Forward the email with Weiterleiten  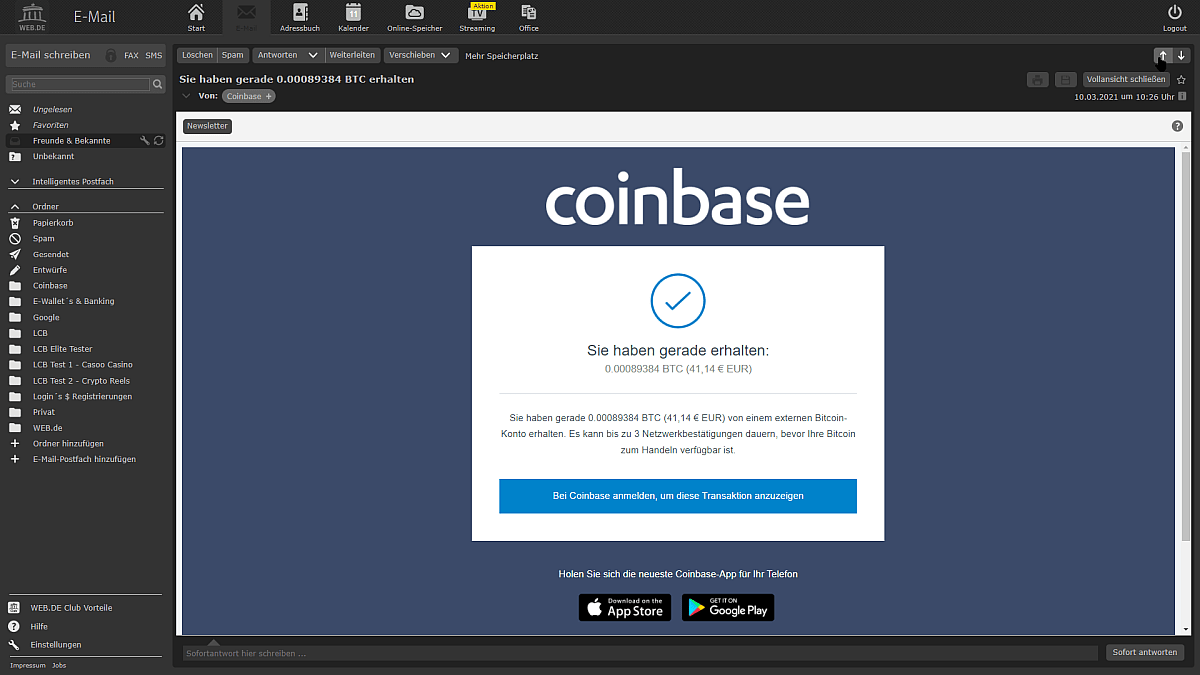352,56
